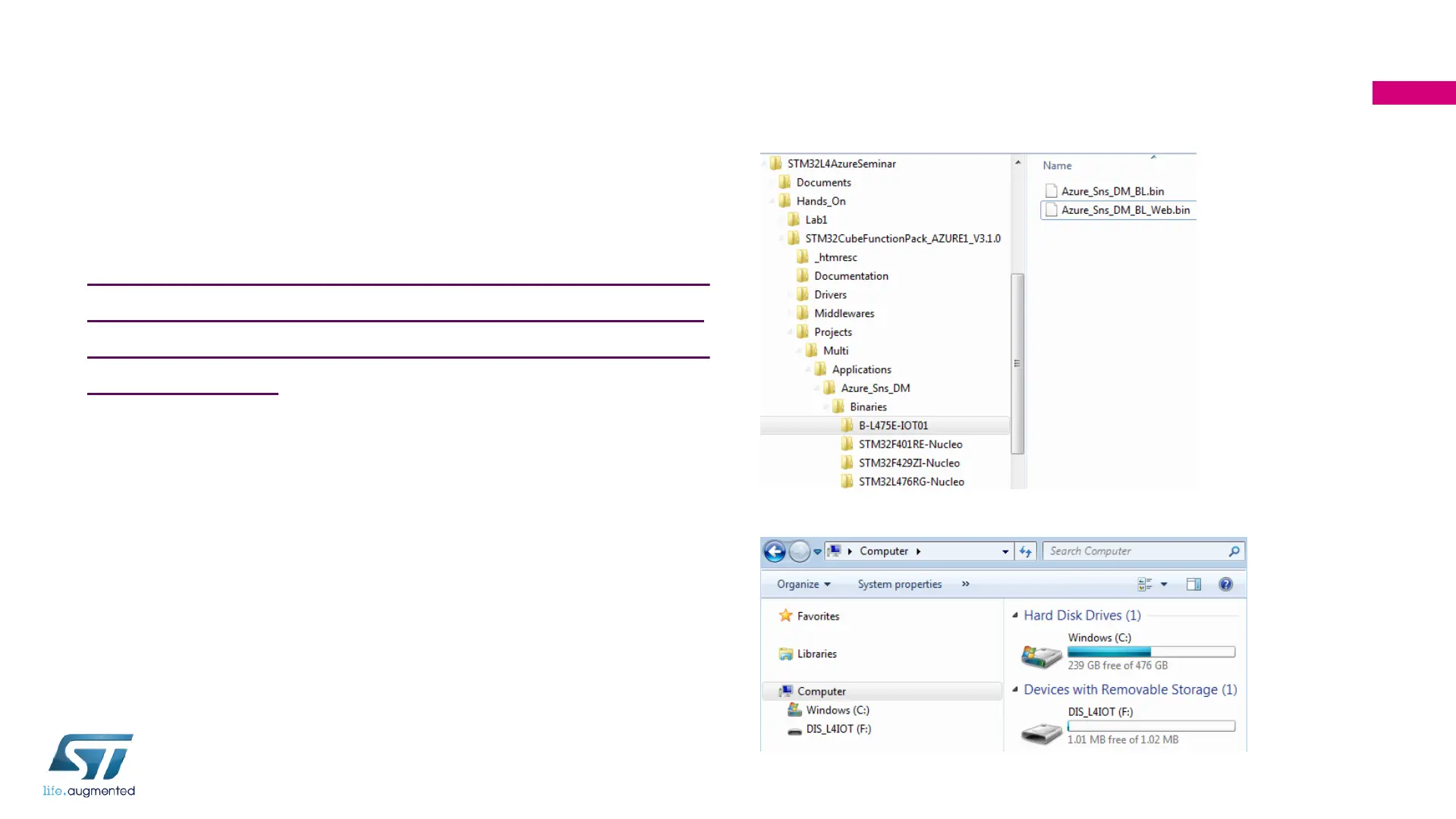Click the Lab1 folder icon

point(794,219)
